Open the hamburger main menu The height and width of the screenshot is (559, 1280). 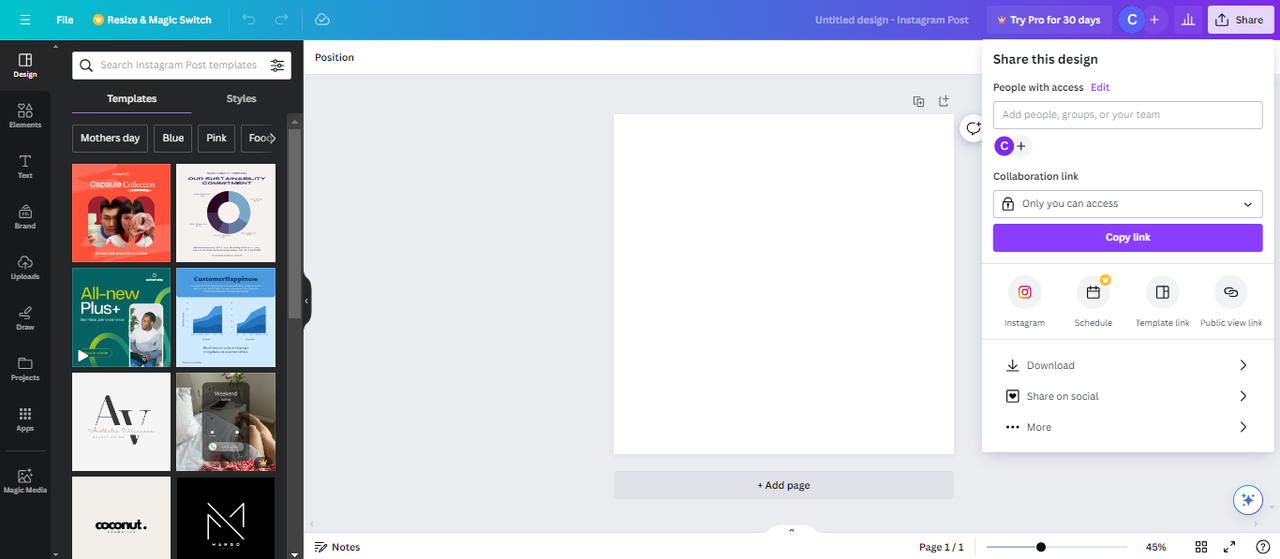coord(25,20)
